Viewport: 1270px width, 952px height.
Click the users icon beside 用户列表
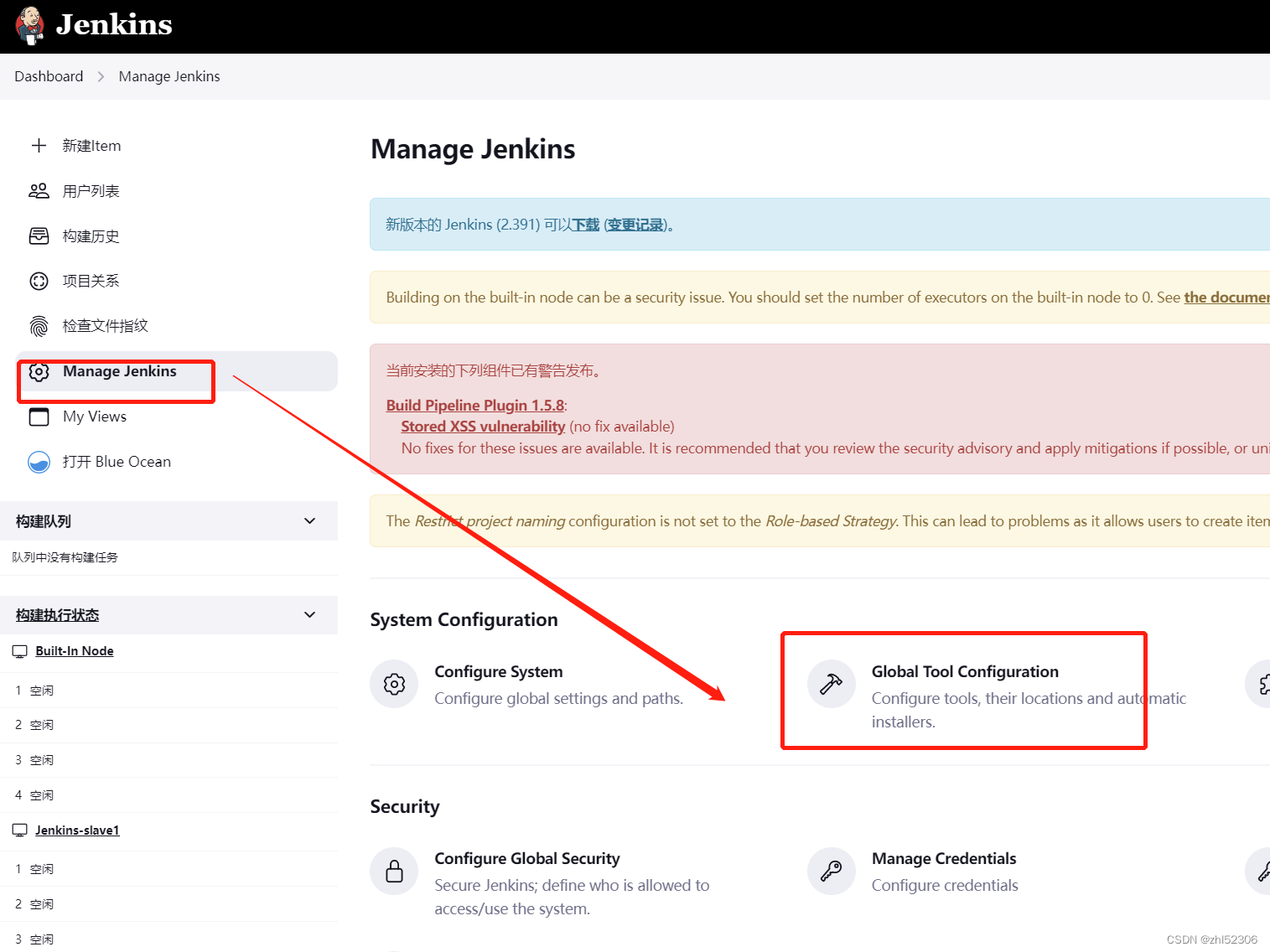click(x=39, y=191)
